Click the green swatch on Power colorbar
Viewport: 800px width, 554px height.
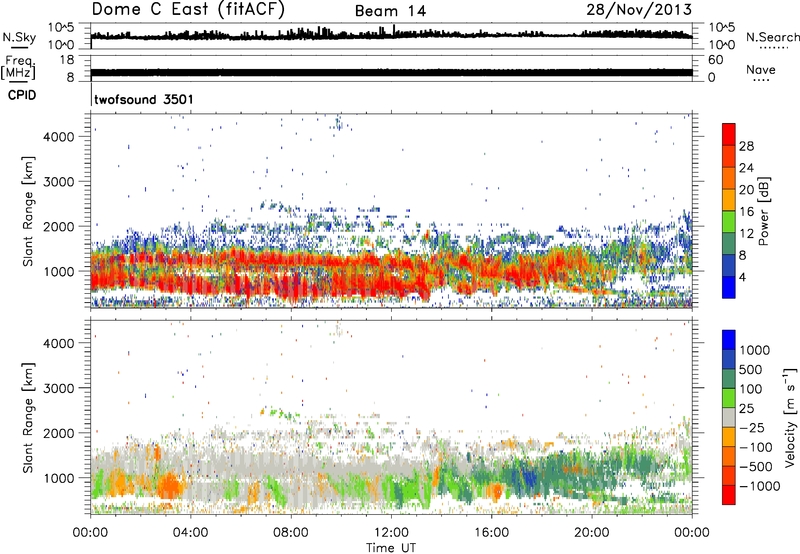[729, 222]
